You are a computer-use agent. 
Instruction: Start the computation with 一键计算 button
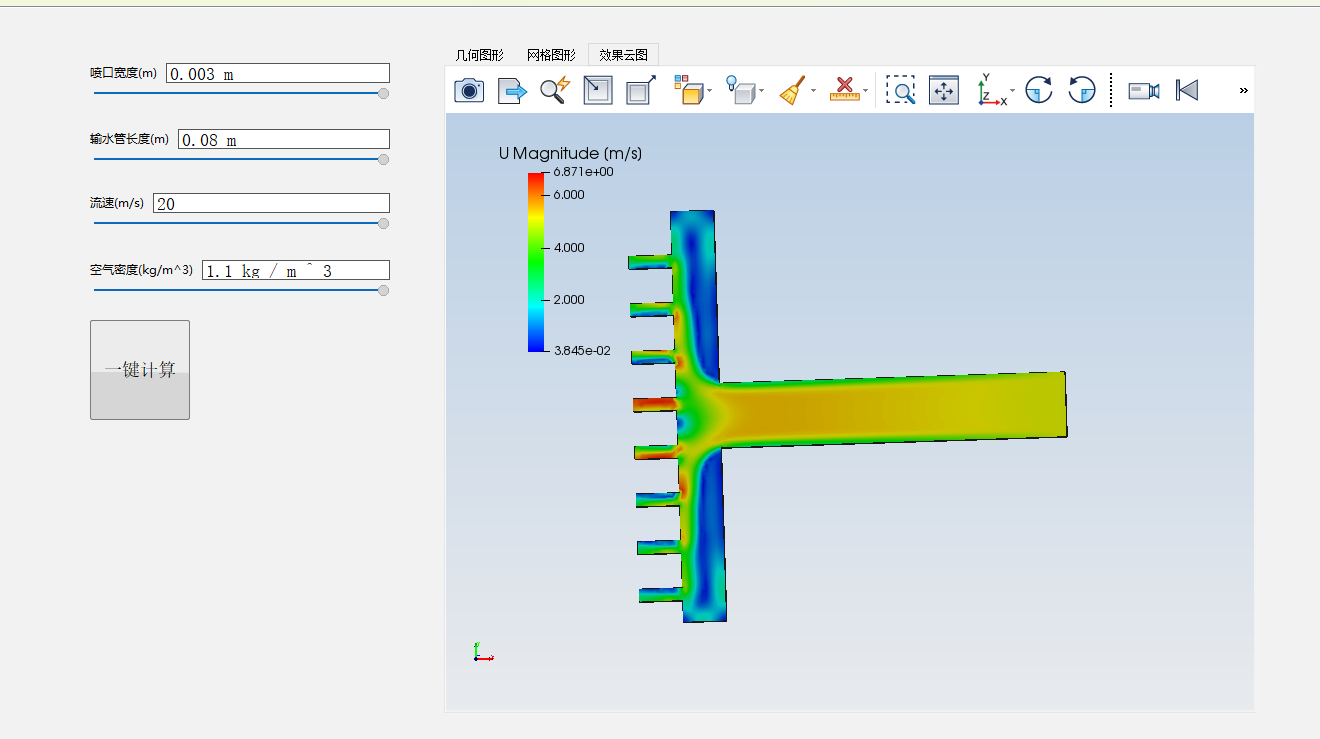click(x=140, y=370)
